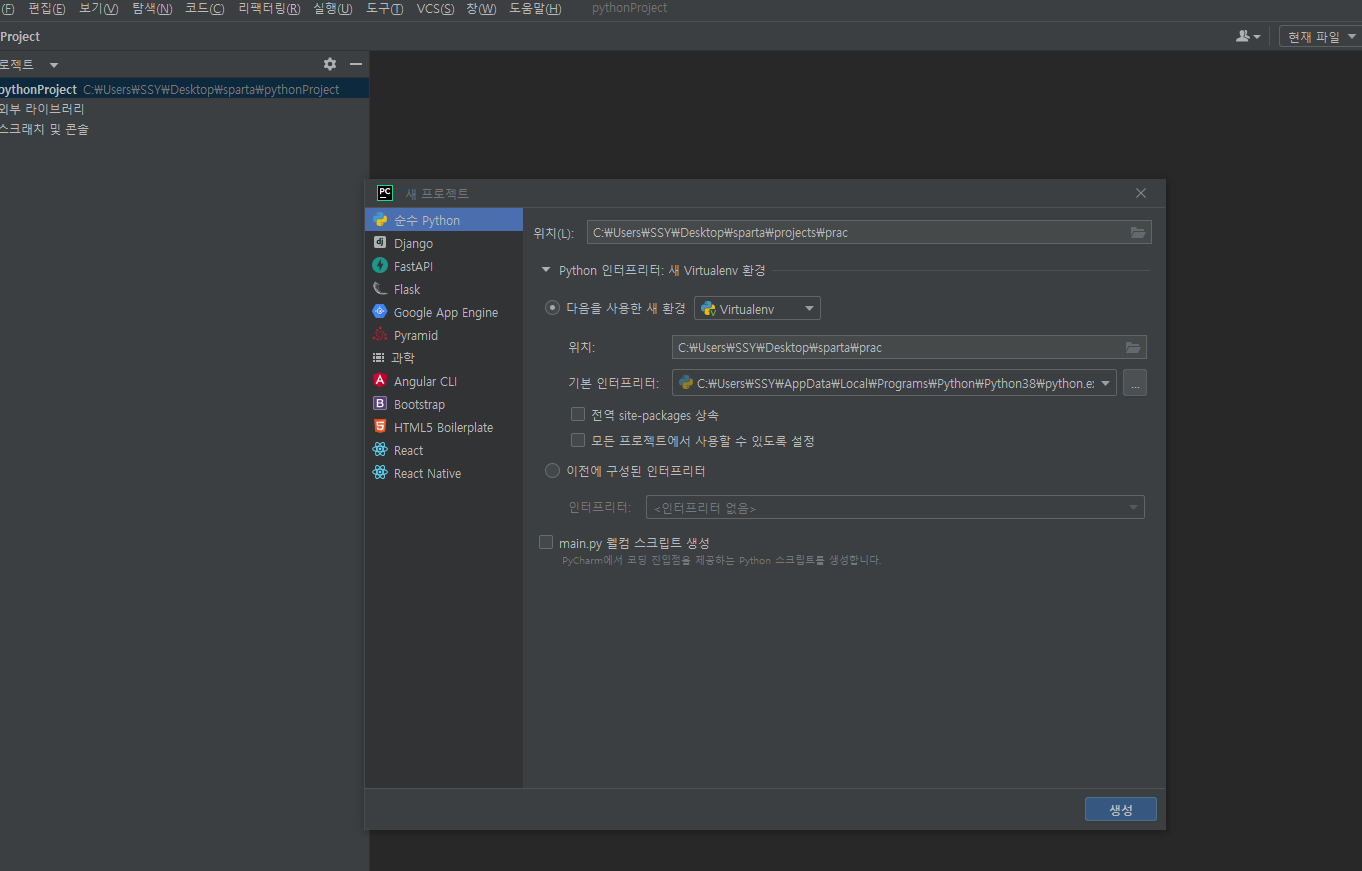Open the 코드(C) menu
The image size is (1362, 871).
204,9
